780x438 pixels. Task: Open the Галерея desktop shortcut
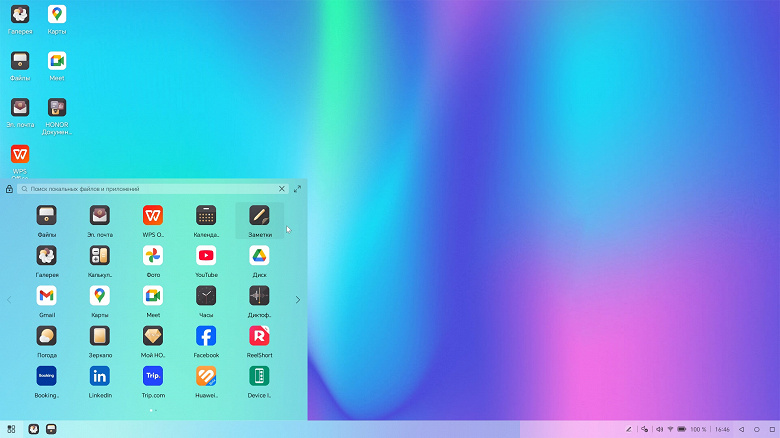pyautogui.click(x=20, y=14)
